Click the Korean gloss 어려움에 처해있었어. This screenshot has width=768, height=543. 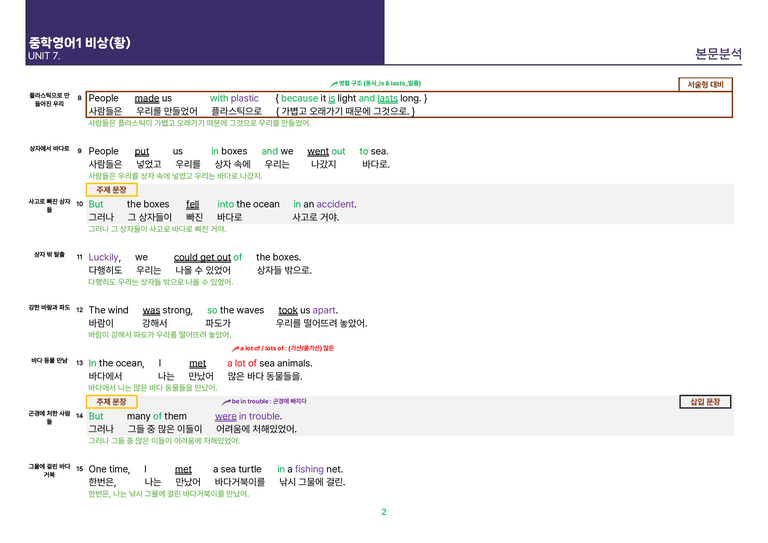point(256,429)
